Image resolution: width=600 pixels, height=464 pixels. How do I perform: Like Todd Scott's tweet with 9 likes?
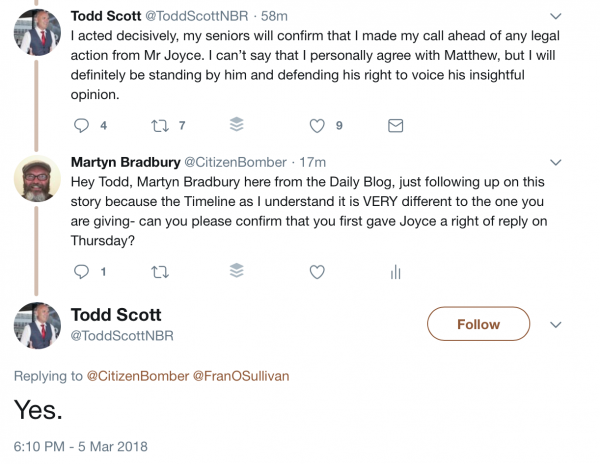pyautogui.click(x=317, y=126)
